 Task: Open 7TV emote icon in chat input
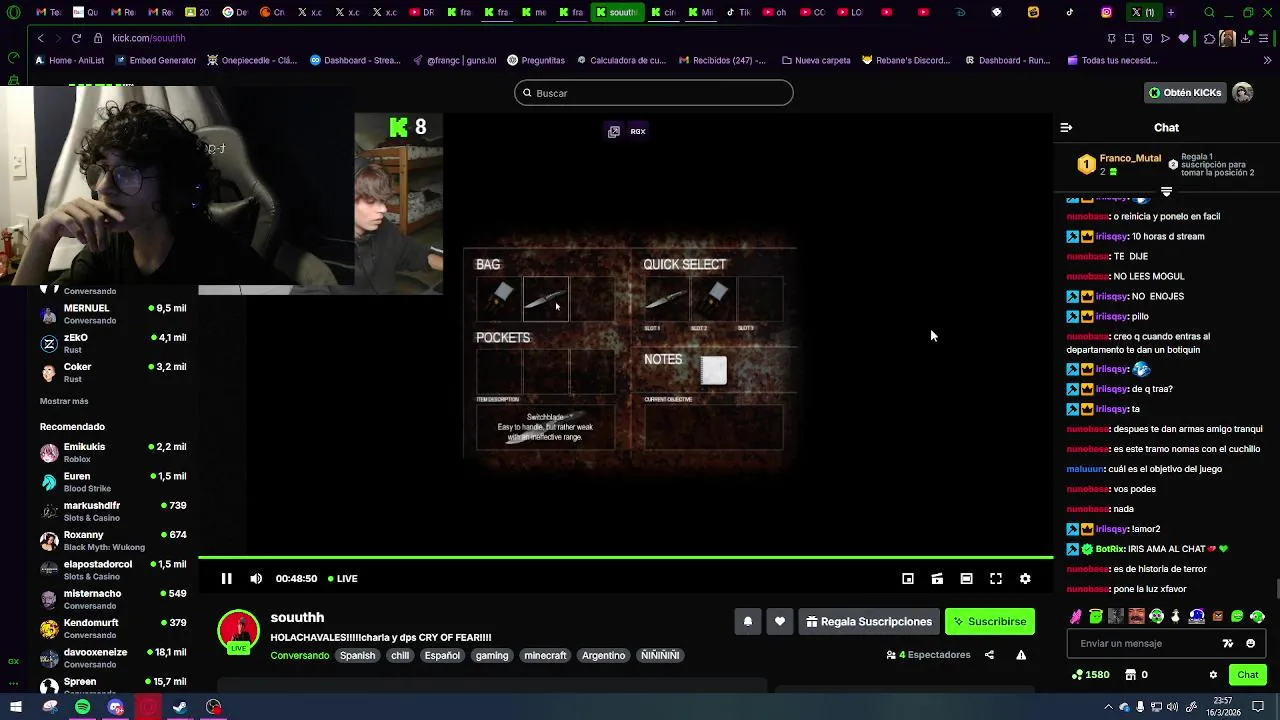tap(1228, 643)
